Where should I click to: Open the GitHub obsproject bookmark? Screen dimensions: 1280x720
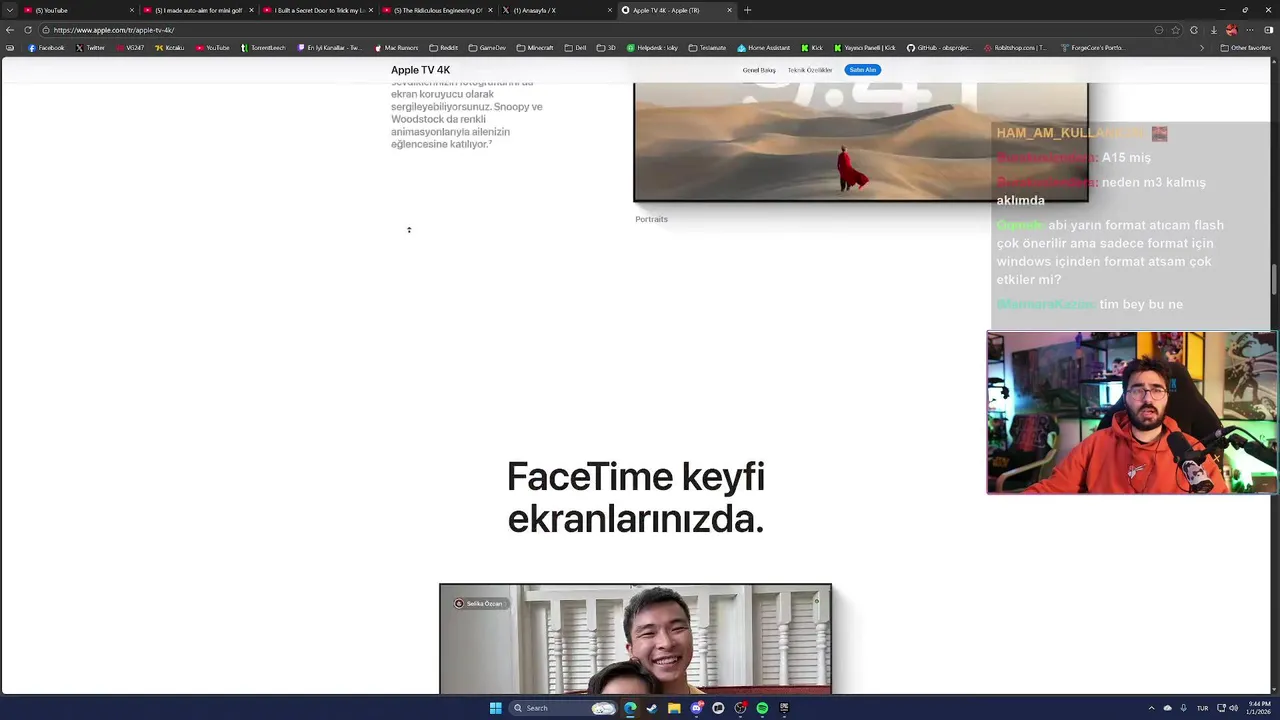[939, 48]
